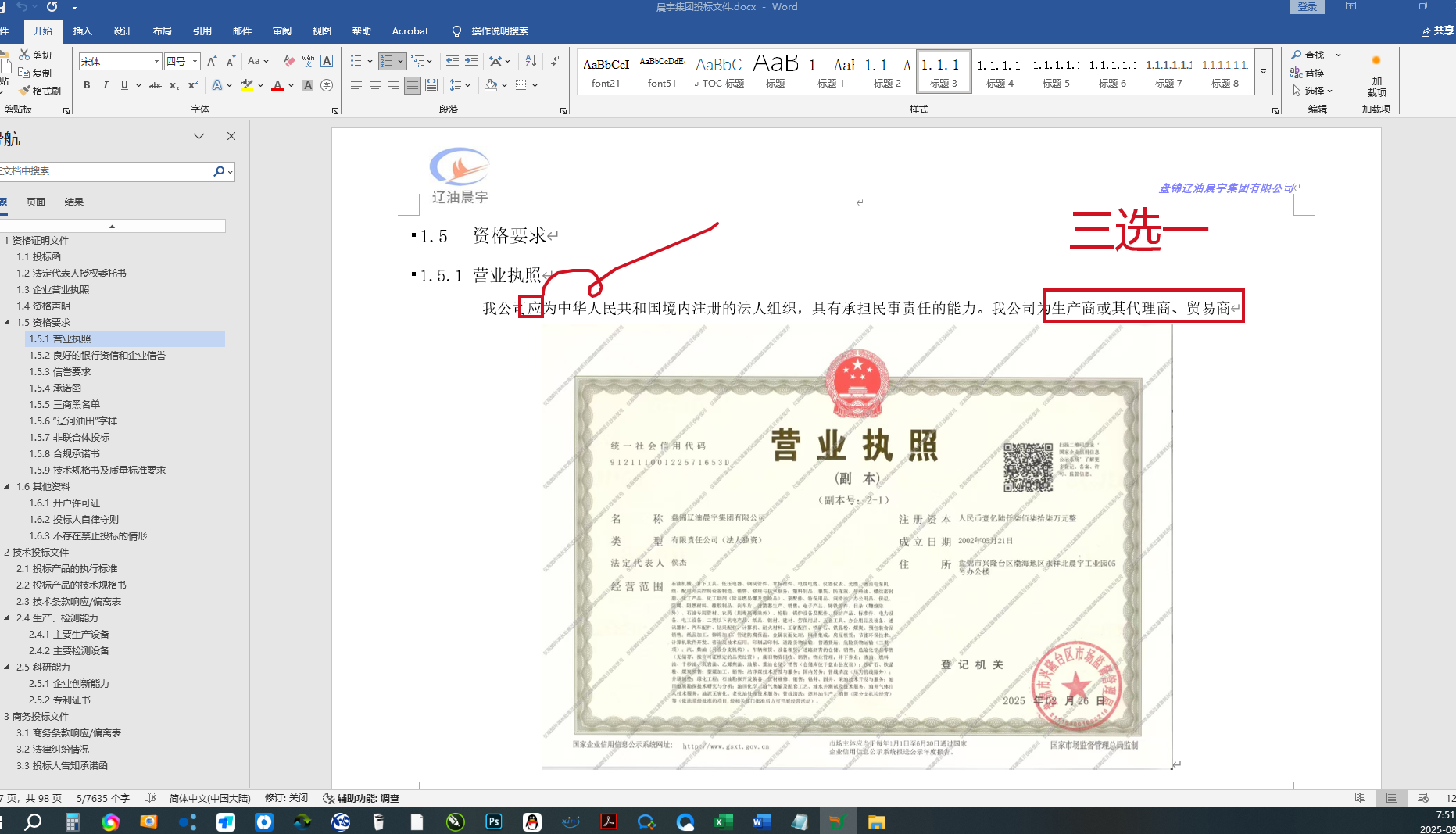Apply subscript formatting

point(174,85)
